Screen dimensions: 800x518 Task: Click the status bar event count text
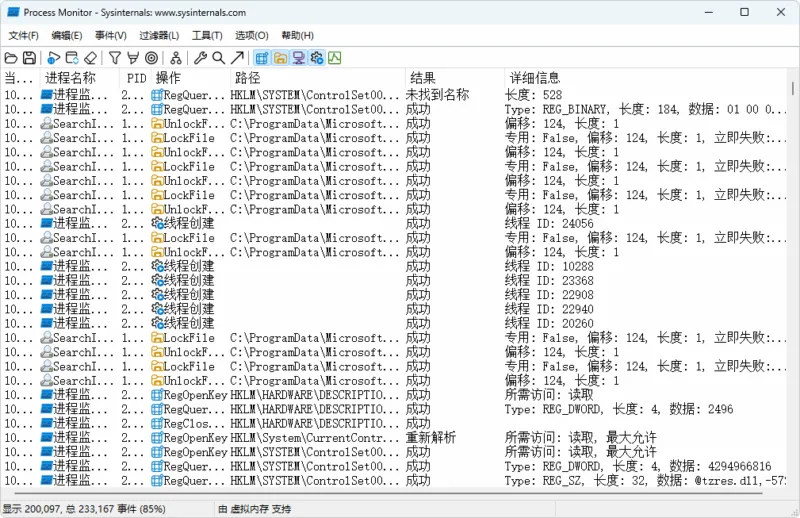pyautogui.click(x=84, y=509)
